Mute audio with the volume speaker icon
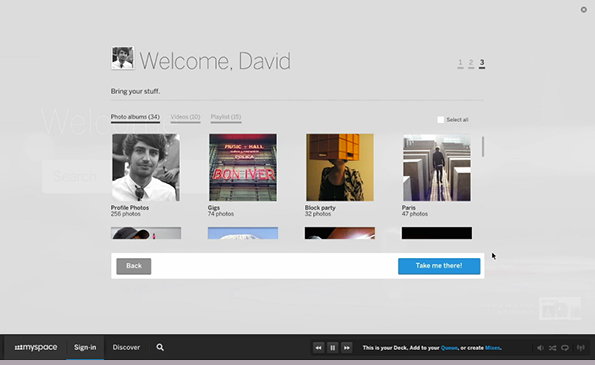 pos(540,348)
